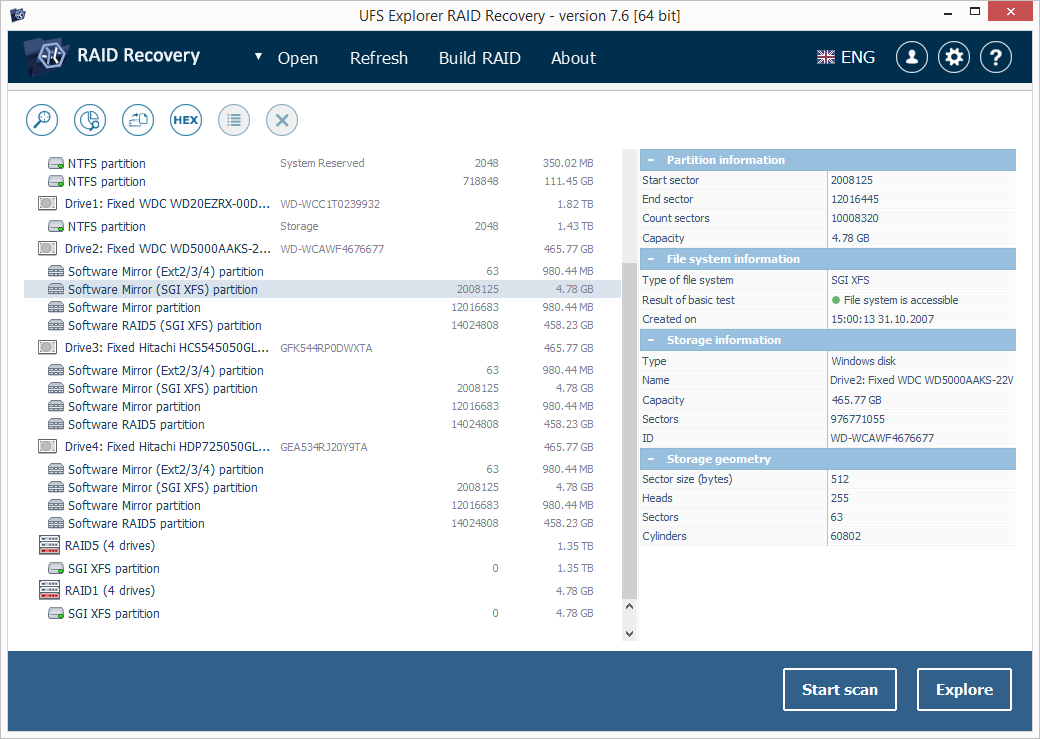Click the Drive2 WDC WD5000AAKS disk icon
Screen dimensions: 1040x739
pyautogui.click(x=47, y=249)
